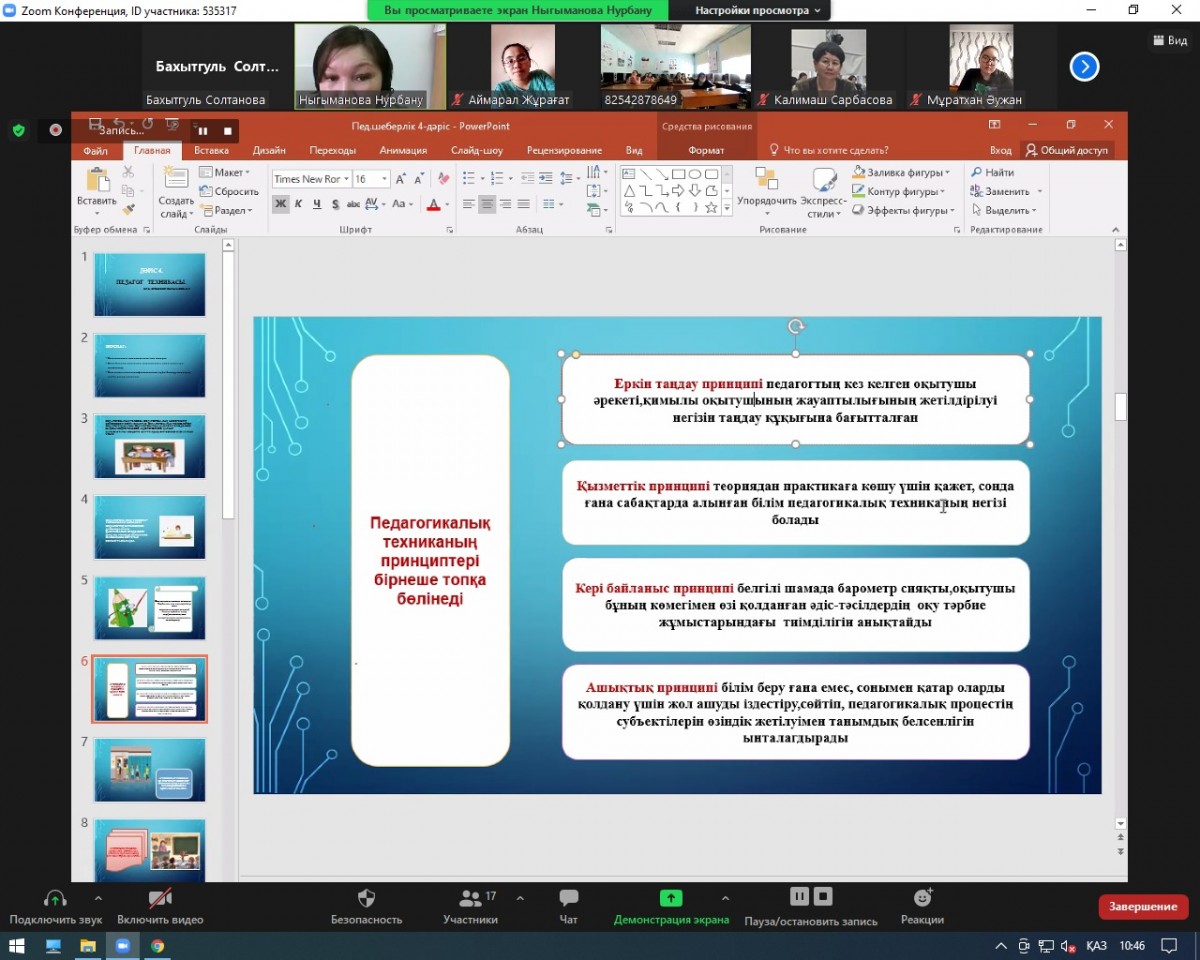Click Общий доступ share button

(1067, 150)
